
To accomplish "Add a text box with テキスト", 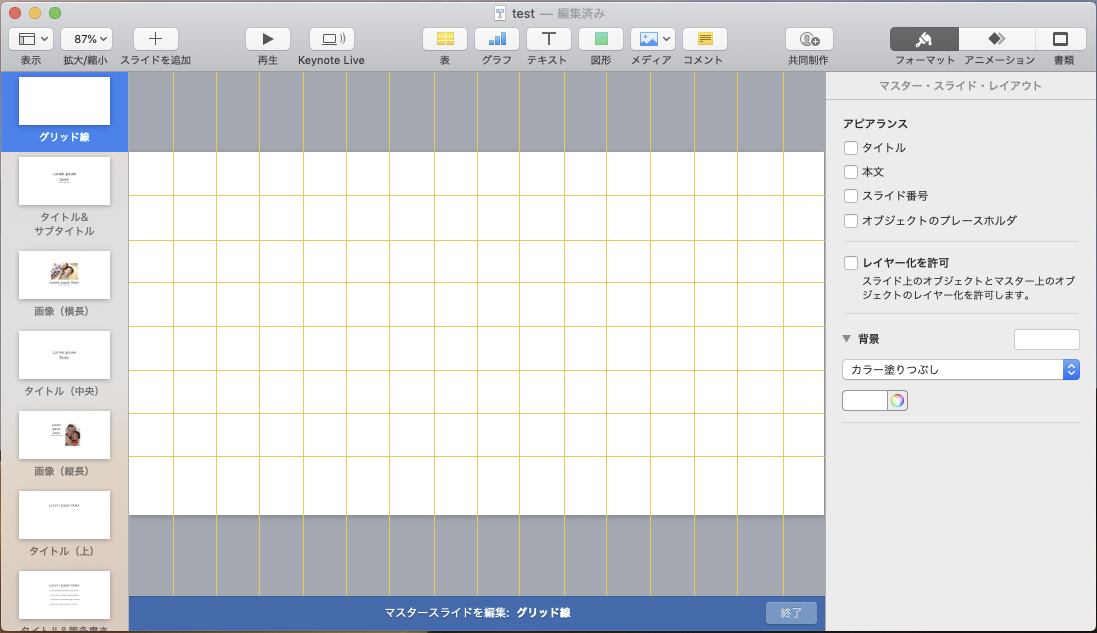I will 548,39.
